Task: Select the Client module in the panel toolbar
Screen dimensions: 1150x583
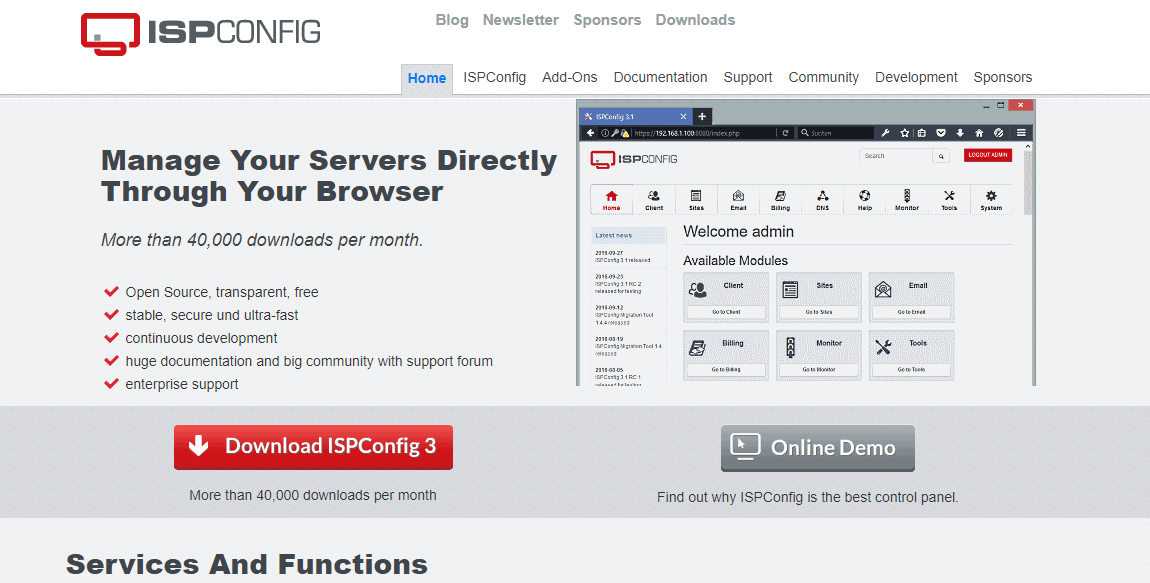Action: pyautogui.click(x=653, y=200)
